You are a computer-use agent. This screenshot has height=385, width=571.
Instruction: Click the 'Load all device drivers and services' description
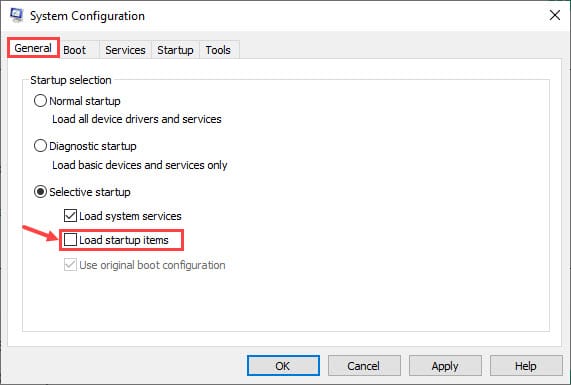[x=137, y=119]
